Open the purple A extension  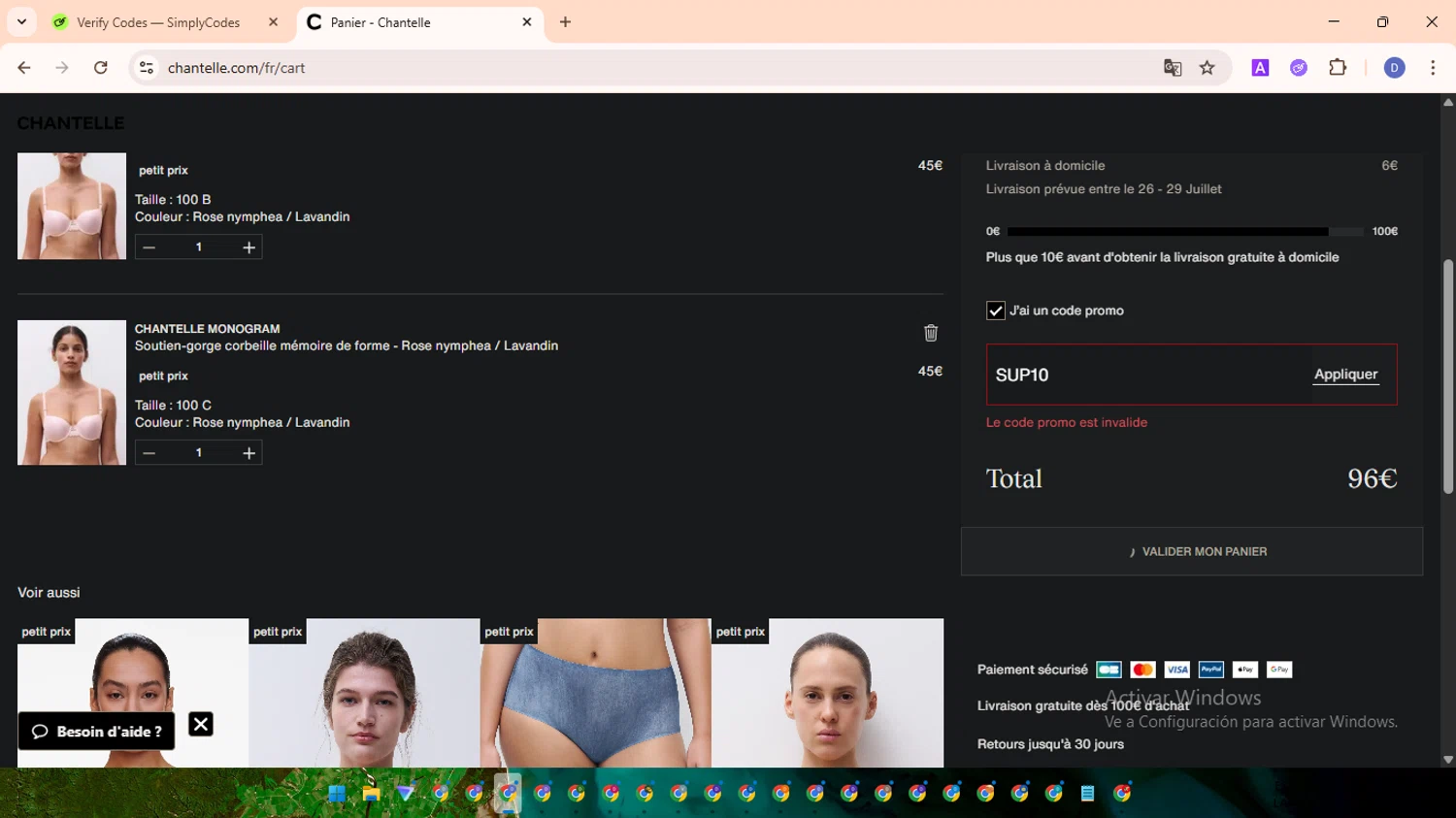[x=1260, y=68]
